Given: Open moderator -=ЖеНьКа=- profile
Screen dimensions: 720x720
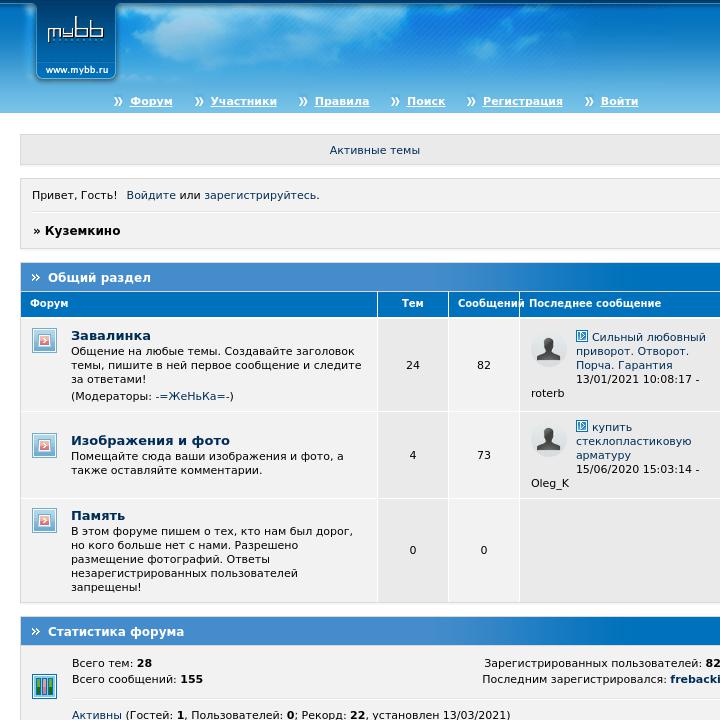Looking at the screenshot, I should [193, 396].
